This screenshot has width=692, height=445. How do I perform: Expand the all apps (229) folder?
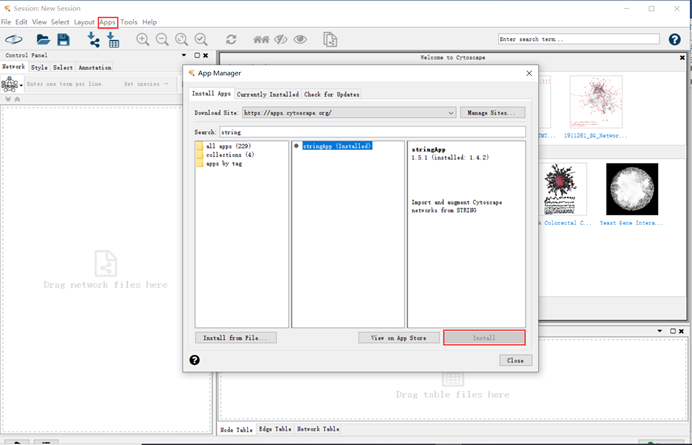(224, 146)
